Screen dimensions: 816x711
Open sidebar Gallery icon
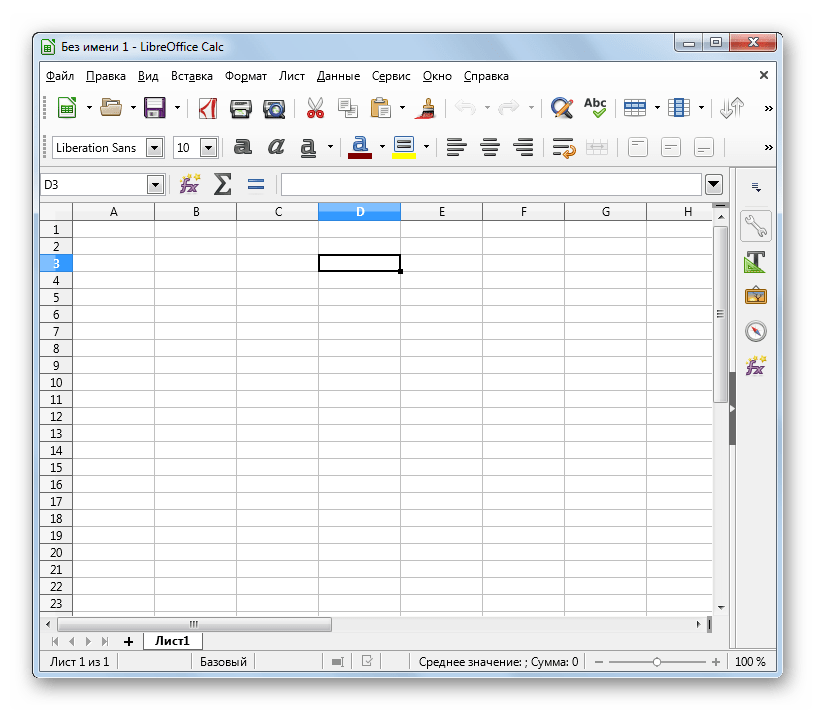756,296
